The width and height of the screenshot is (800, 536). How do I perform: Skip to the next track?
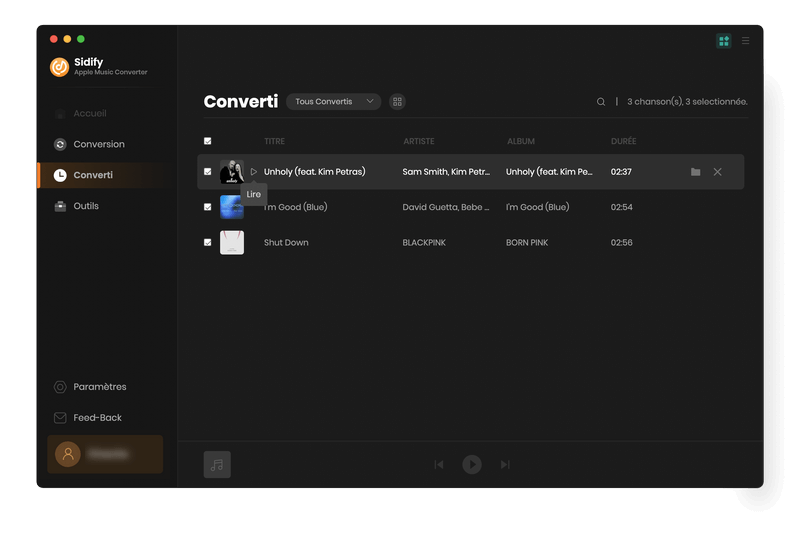(505, 464)
